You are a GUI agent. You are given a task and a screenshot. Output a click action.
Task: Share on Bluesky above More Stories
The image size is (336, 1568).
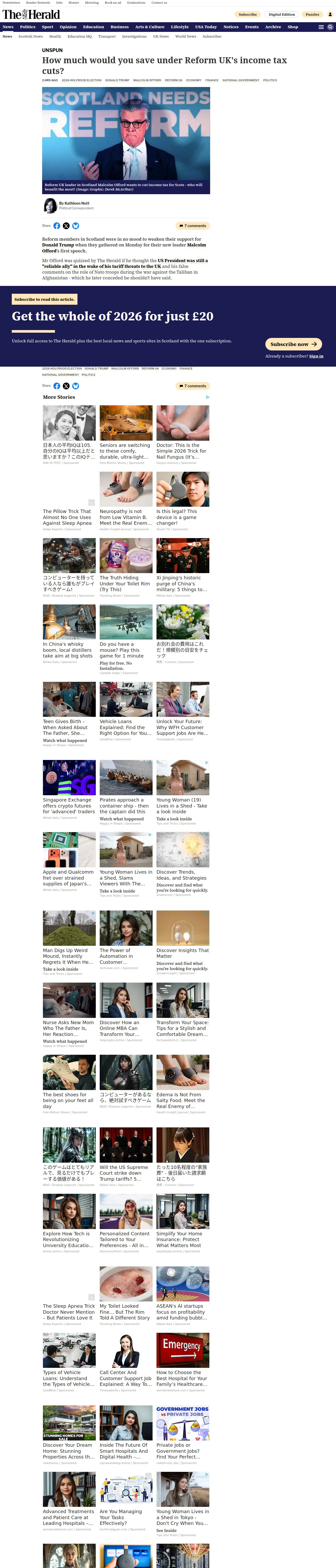click(76, 386)
